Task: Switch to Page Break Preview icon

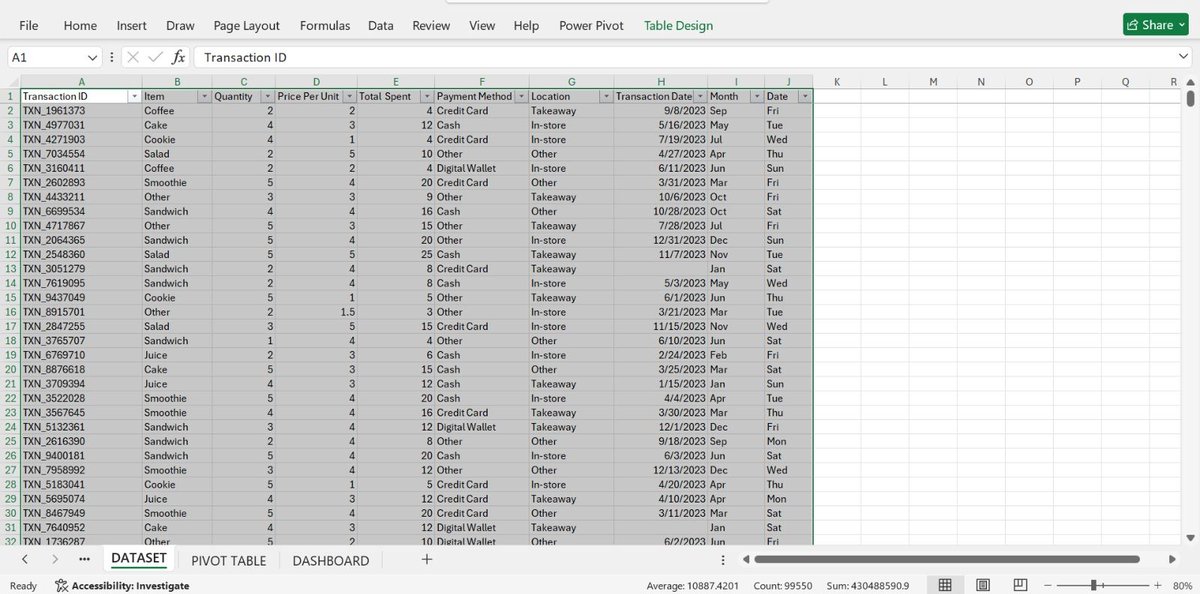Action: point(1020,585)
